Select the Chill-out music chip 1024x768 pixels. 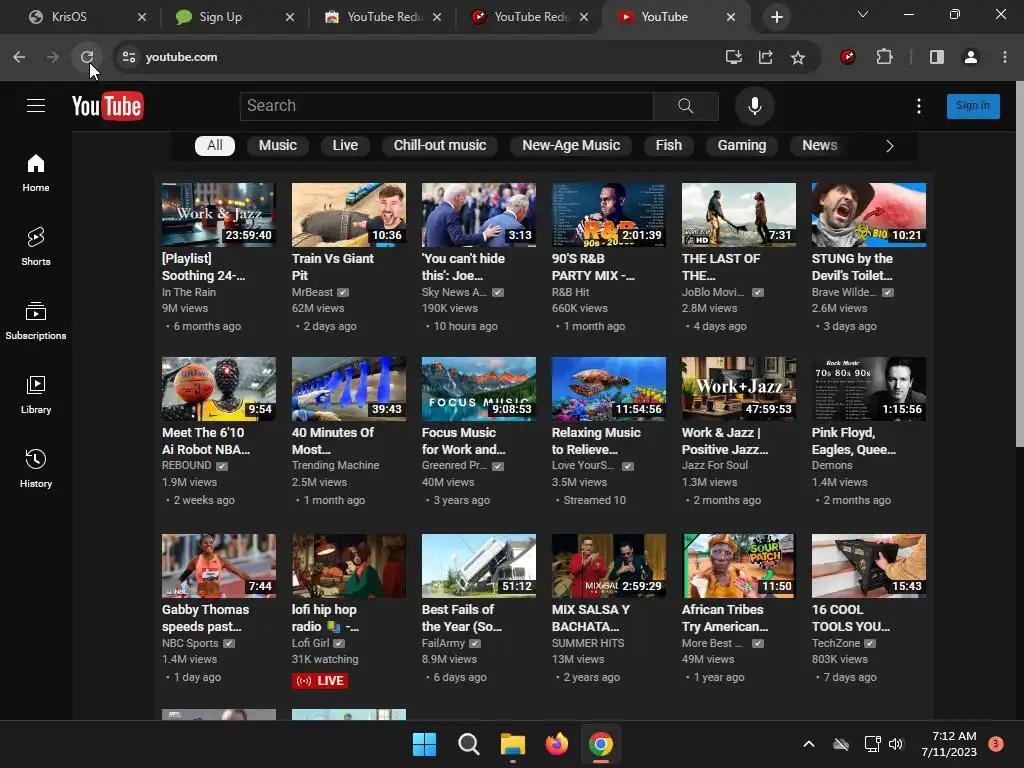pos(440,146)
